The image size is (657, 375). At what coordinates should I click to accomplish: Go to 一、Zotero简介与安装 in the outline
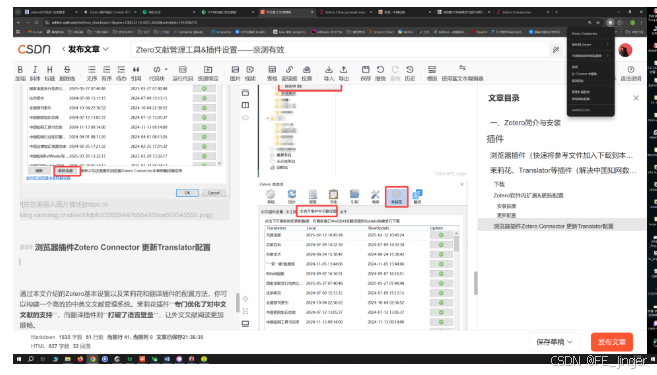click(x=525, y=123)
